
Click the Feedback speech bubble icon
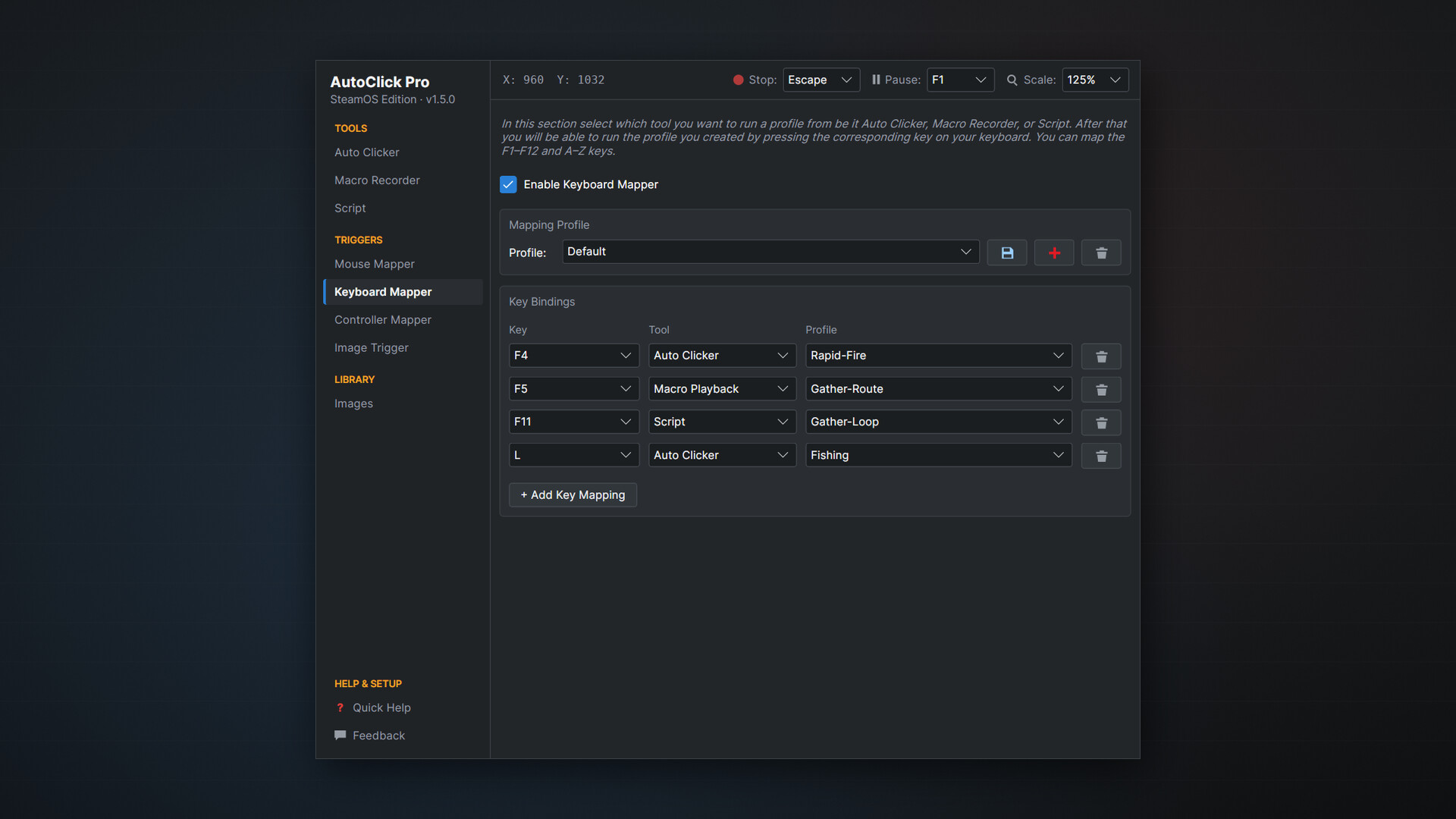coord(340,736)
